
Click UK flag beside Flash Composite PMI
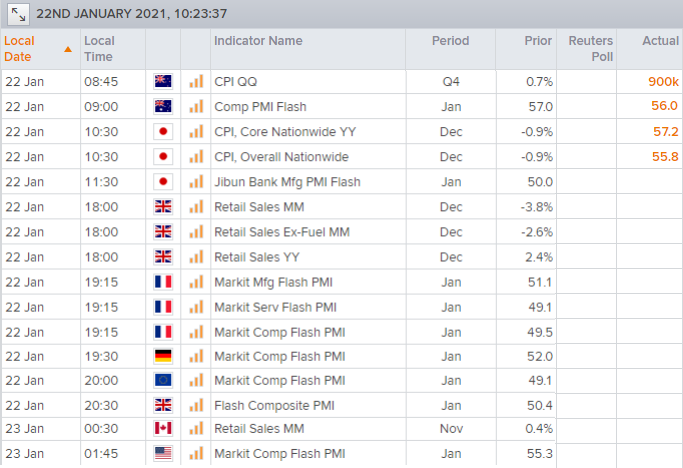point(163,405)
